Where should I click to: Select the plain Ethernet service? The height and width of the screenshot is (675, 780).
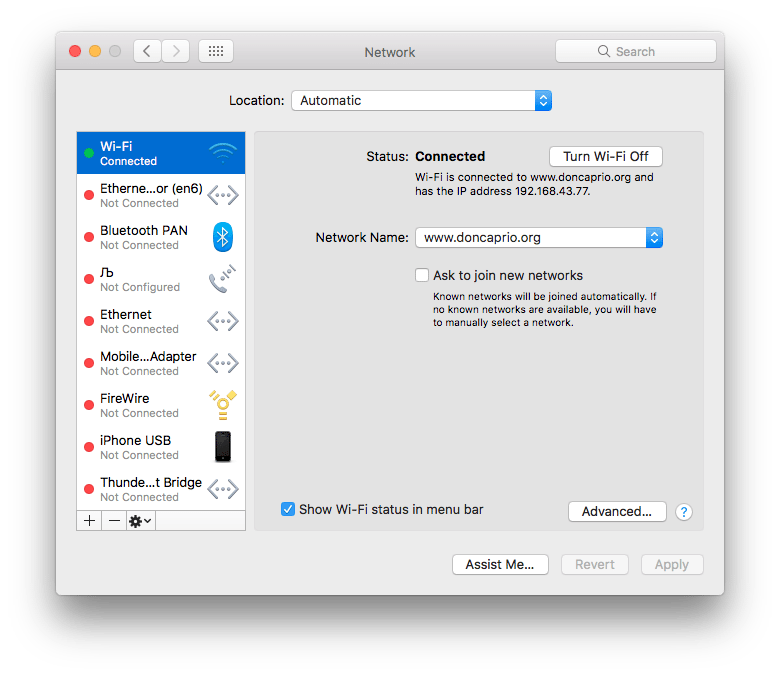161,321
